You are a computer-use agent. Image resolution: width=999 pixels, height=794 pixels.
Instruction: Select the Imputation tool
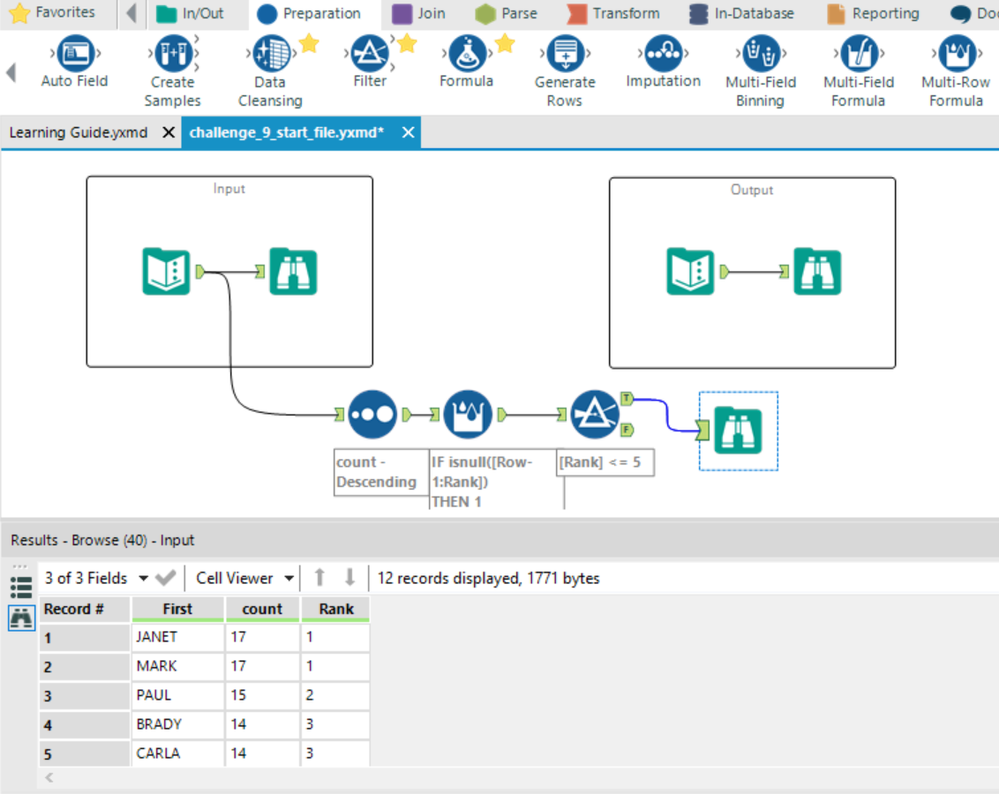click(x=663, y=61)
